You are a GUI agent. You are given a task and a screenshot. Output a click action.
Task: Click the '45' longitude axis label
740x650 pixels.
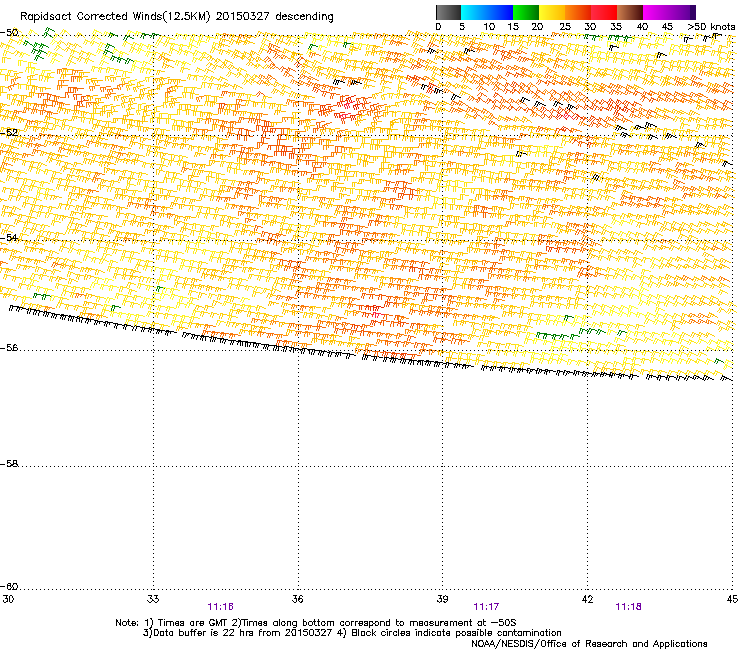[x=732, y=599]
